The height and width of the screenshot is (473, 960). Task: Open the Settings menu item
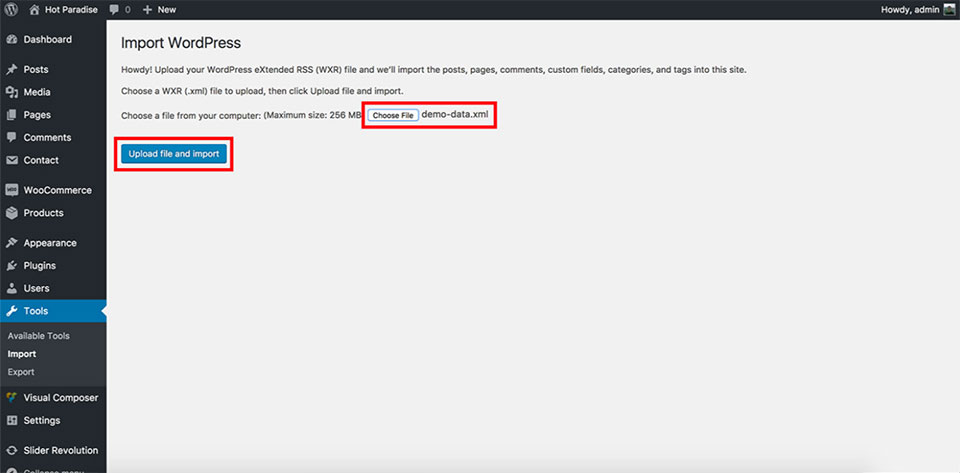(x=42, y=420)
